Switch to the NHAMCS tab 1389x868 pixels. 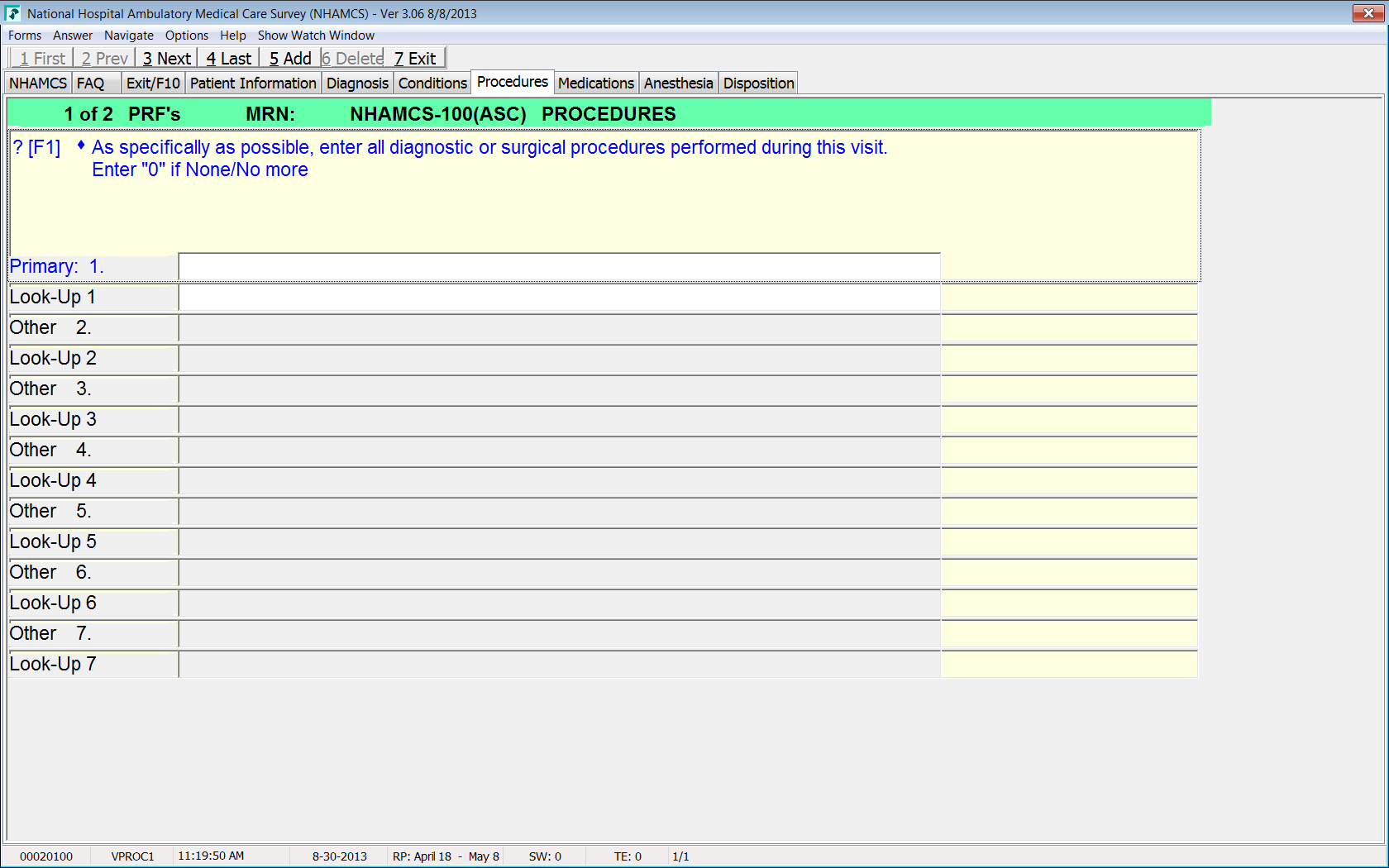pyautogui.click(x=38, y=83)
